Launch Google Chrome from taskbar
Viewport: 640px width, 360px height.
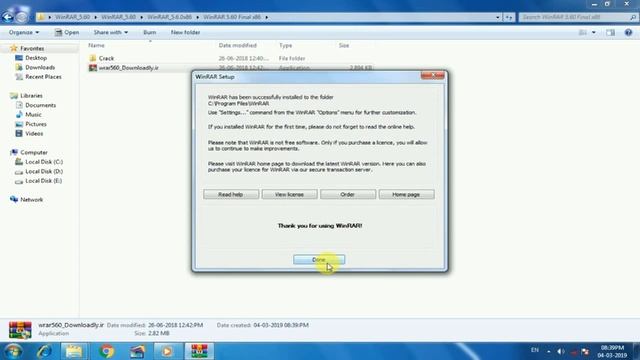point(106,351)
